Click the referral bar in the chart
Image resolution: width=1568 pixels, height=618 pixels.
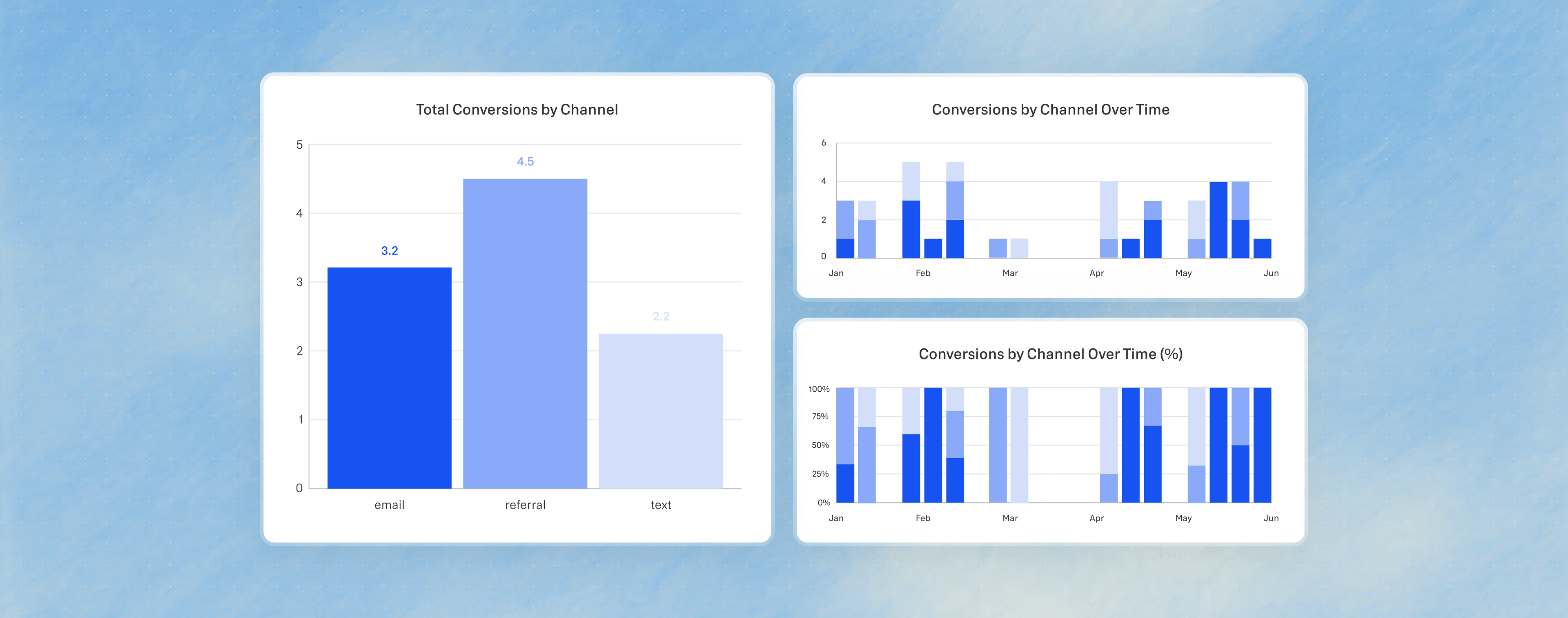(525, 333)
